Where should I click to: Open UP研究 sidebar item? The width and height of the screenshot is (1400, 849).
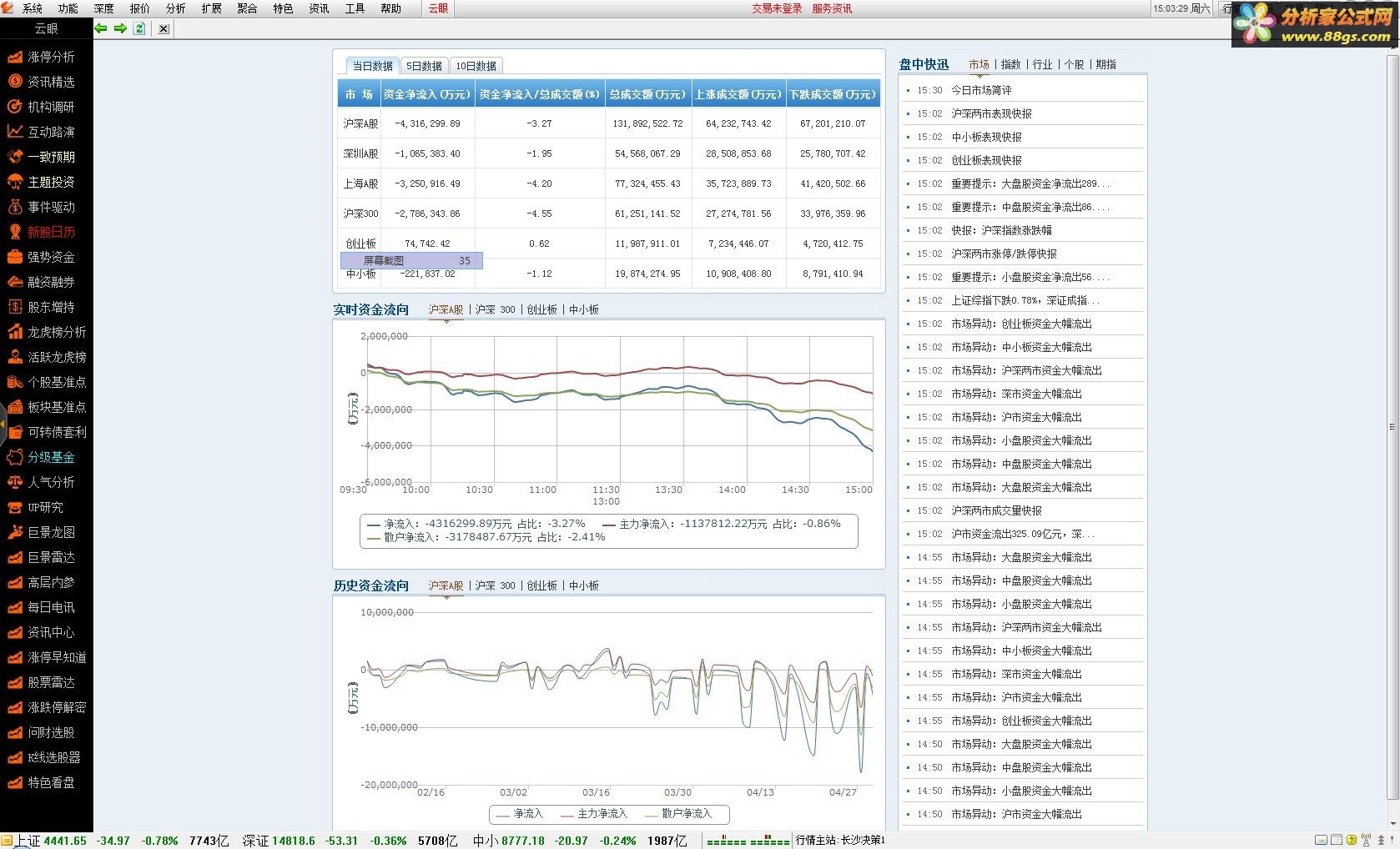[x=35, y=507]
